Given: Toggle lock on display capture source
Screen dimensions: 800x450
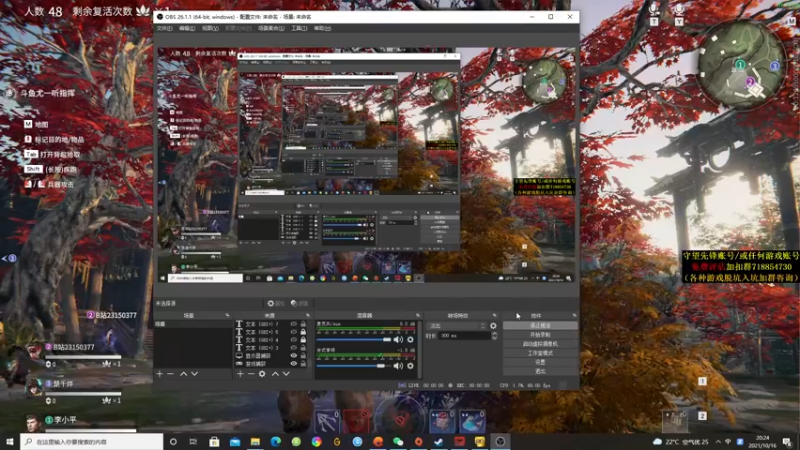Looking at the screenshot, I should [303, 356].
